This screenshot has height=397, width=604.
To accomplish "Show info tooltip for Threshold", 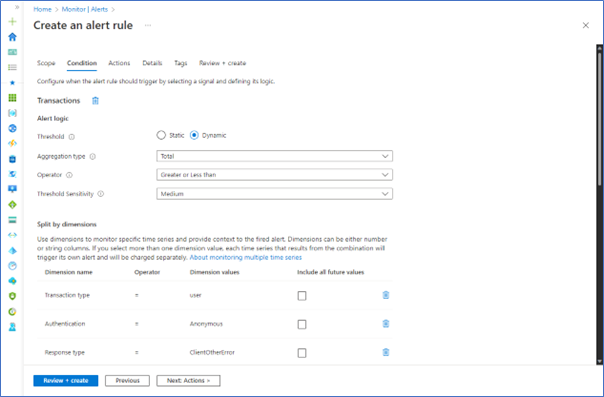I will (72, 137).
